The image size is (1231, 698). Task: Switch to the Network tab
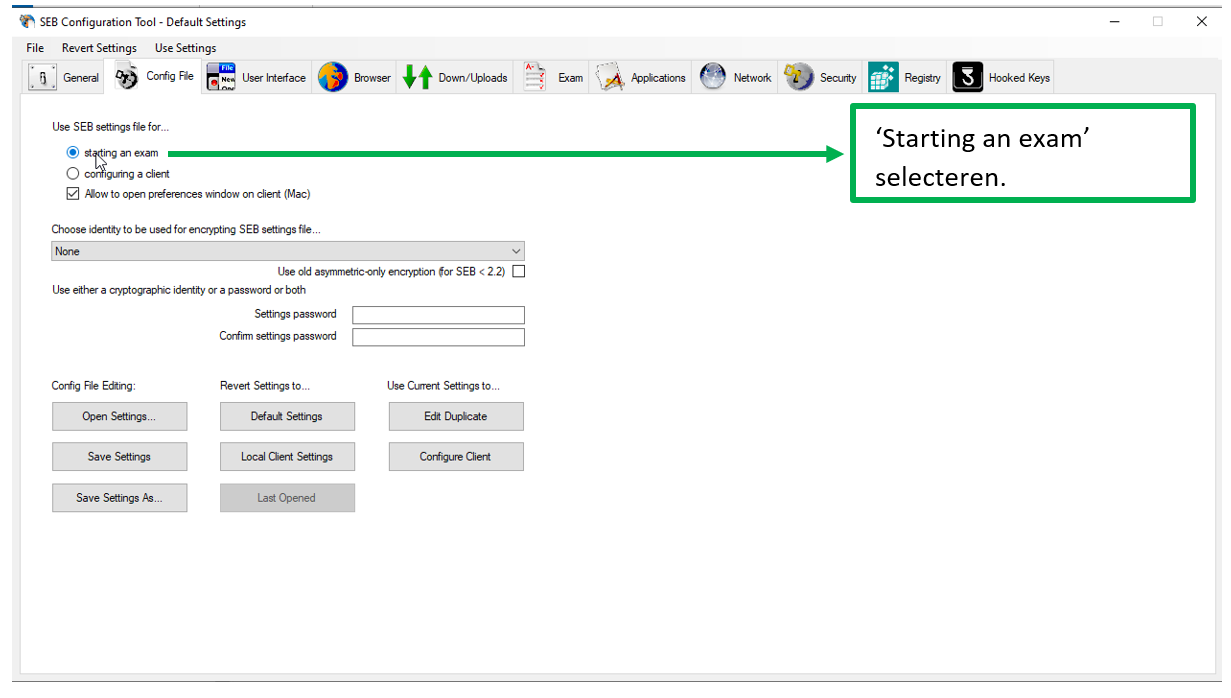coord(735,77)
